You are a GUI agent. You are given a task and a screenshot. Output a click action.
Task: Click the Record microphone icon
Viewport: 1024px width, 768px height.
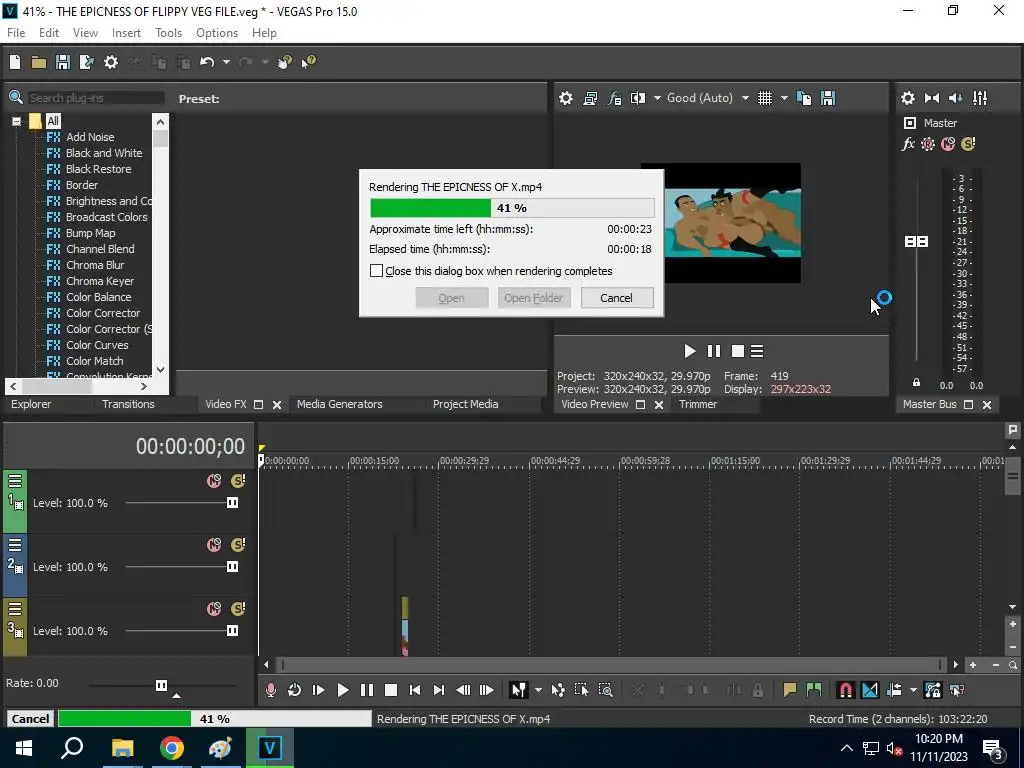pos(270,690)
